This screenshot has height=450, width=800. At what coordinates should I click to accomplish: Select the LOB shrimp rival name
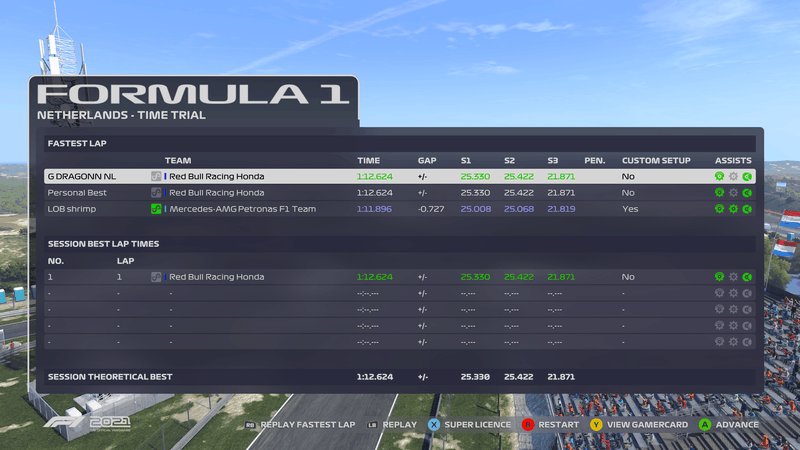click(x=71, y=209)
